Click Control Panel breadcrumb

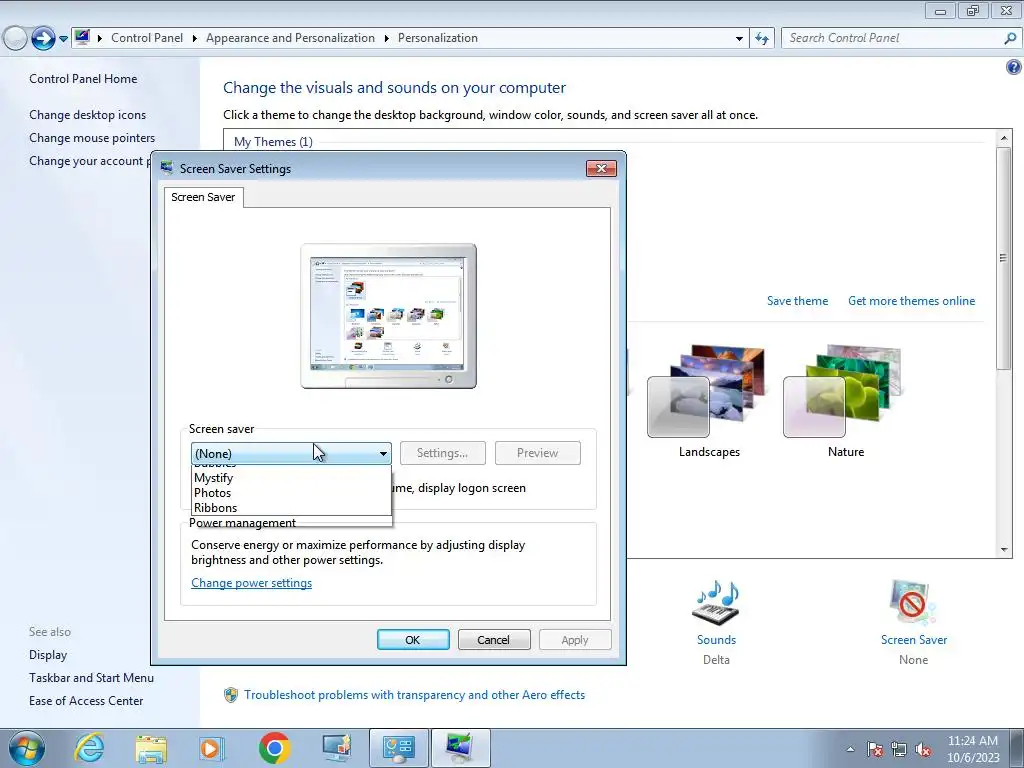pos(147,38)
